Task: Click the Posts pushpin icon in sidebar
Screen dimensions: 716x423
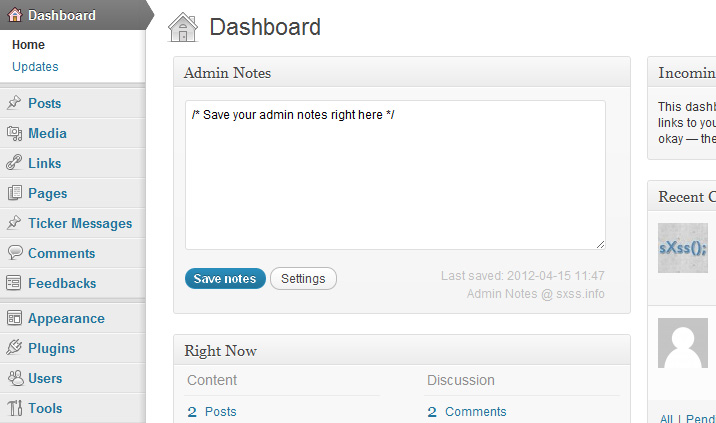Action: [14, 103]
